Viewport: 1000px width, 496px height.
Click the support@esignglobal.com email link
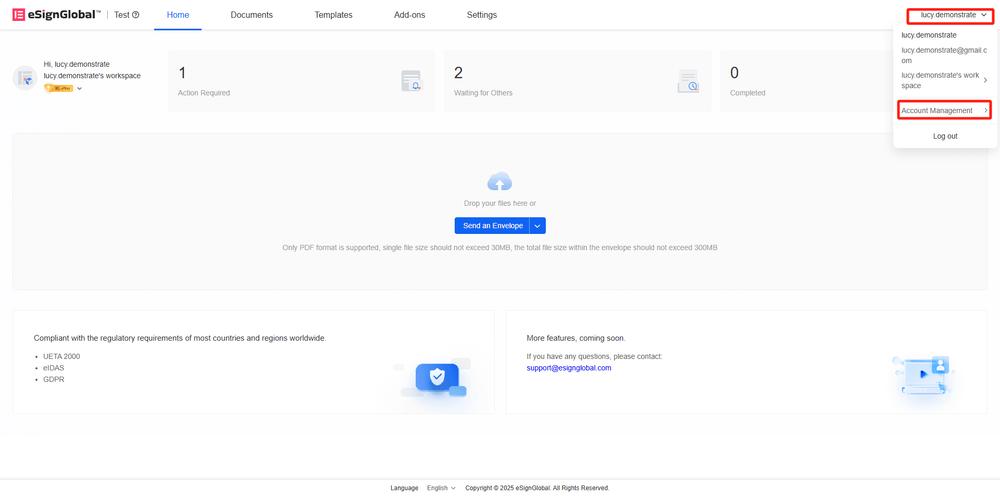tap(569, 368)
